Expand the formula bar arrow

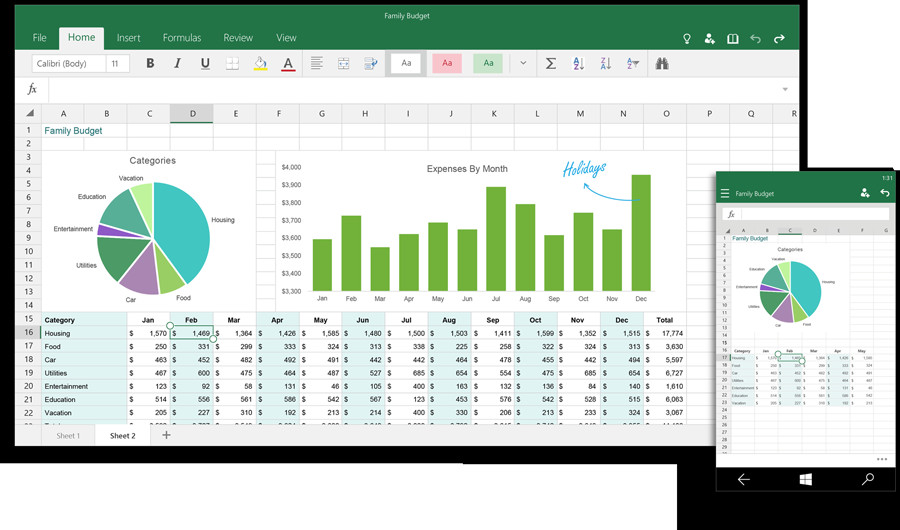(x=785, y=89)
